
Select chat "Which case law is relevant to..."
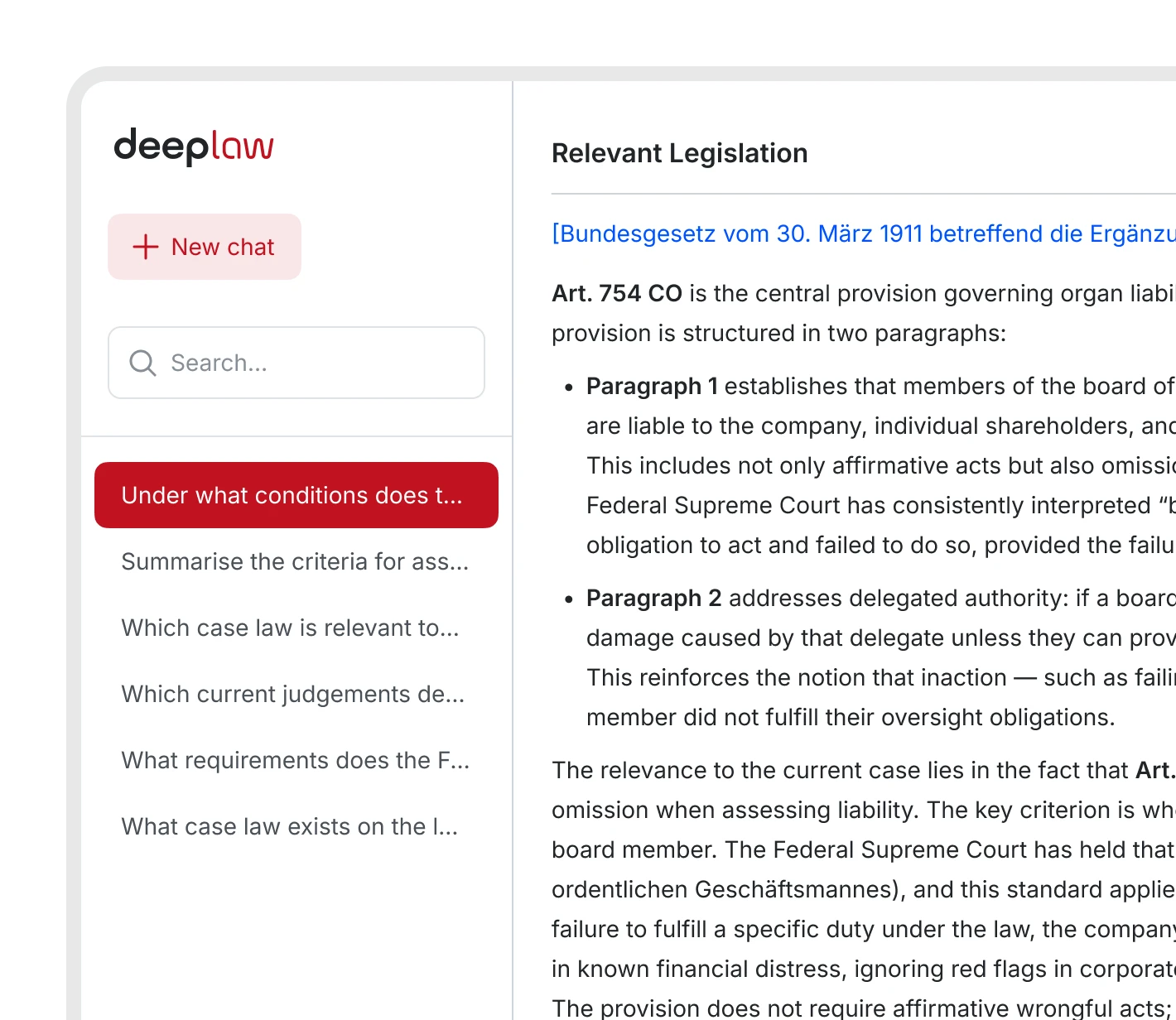(x=290, y=628)
